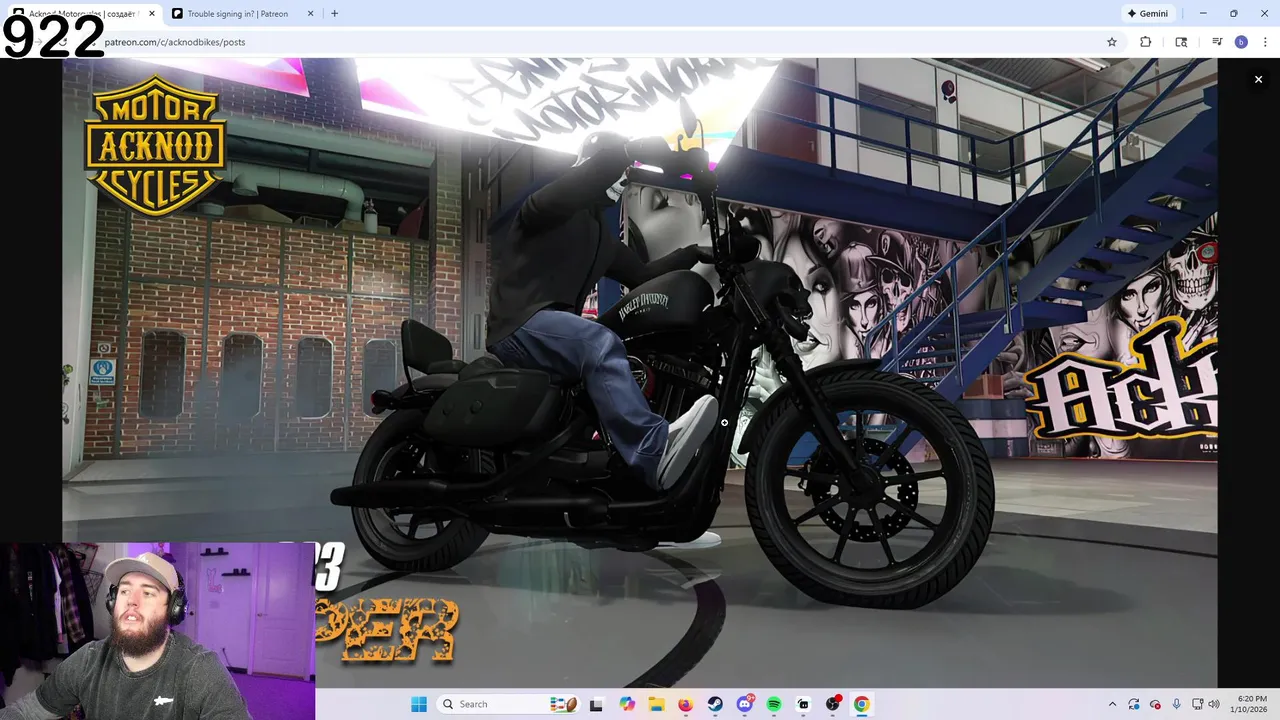
Task: Open the Chrome profile avatar
Action: pyautogui.click(x=1241, y=42)
